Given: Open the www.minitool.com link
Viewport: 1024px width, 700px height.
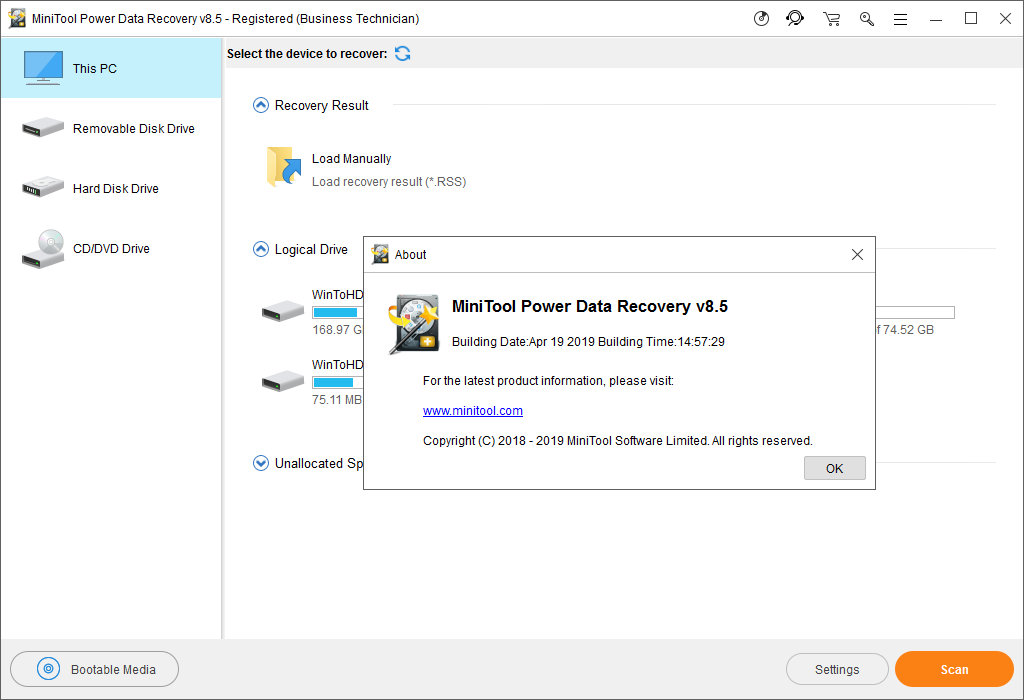Looking at the screenshot, I should pos(473,411).
